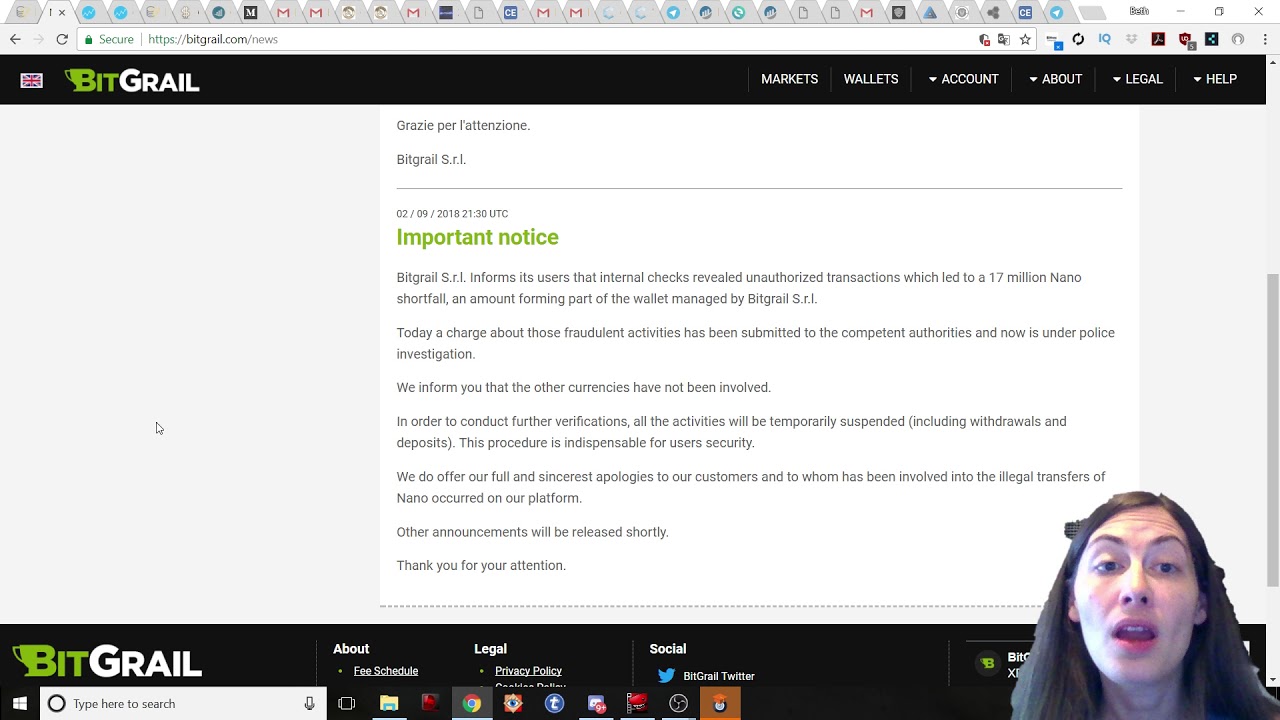
Task: Click the Google Translate icon in address bar
Action: (x=1004, y=39)
